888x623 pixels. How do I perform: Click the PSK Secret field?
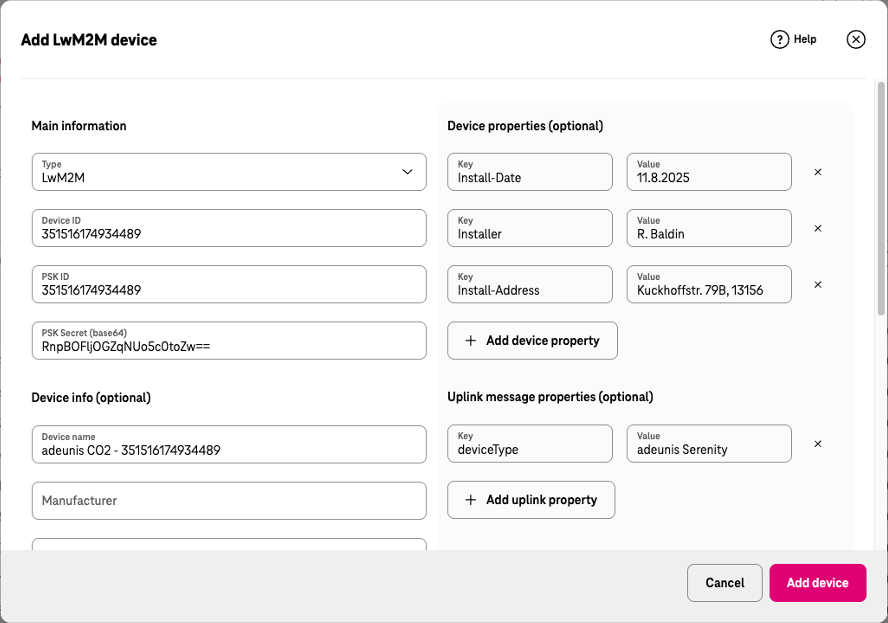point(229,340)
